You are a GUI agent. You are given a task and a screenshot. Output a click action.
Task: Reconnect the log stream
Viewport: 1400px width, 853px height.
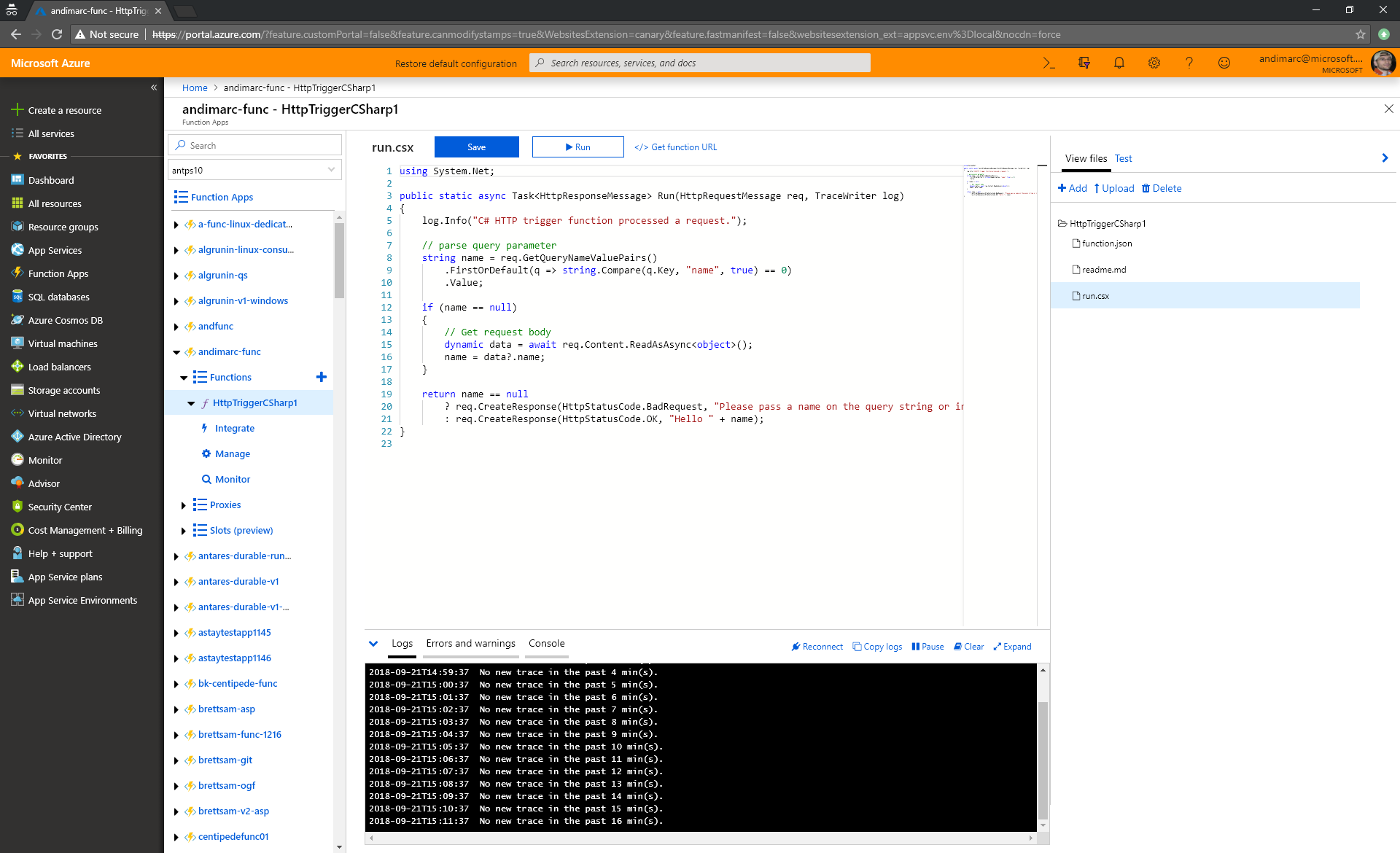[x=817, y=647]
